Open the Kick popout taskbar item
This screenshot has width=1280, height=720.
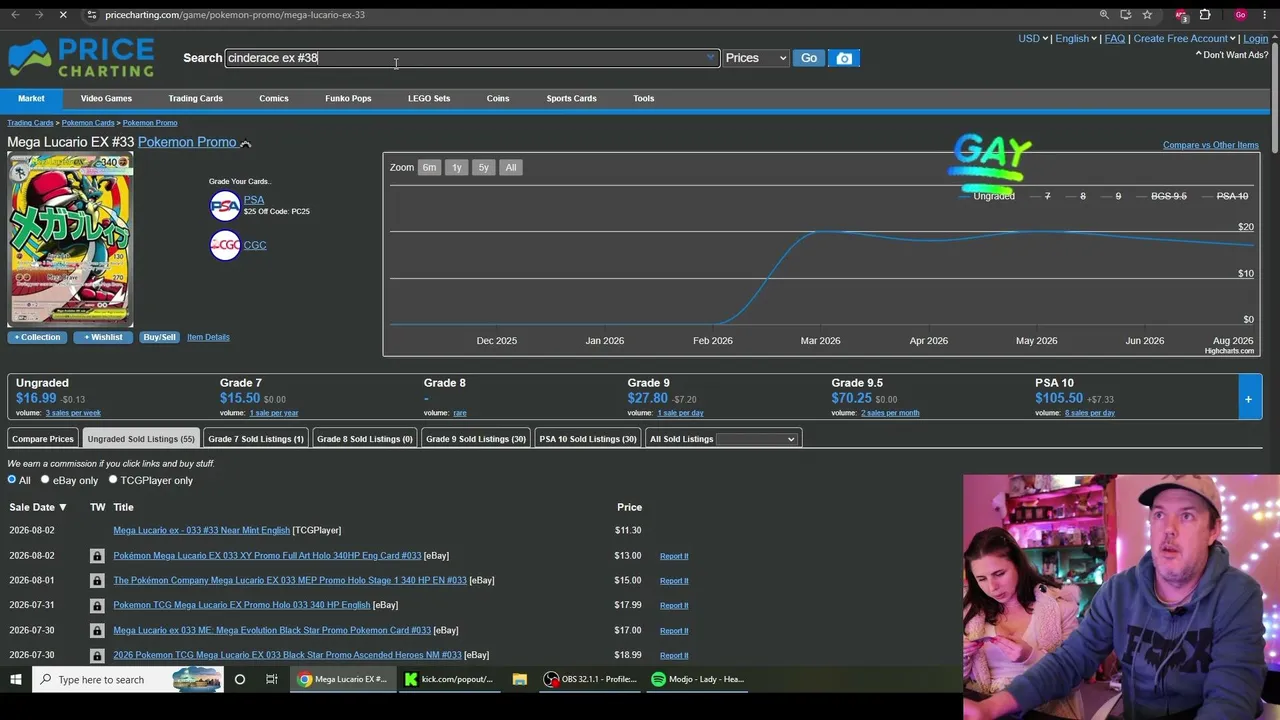[x=449, y=679]
